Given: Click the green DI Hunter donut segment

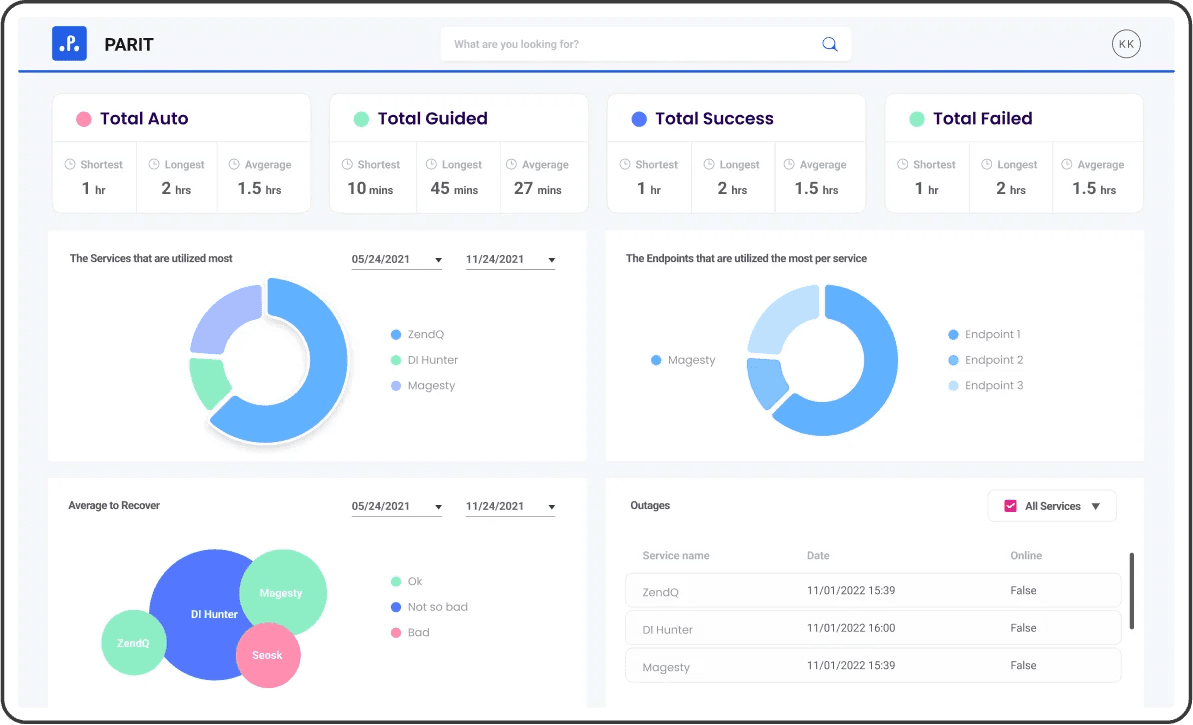Looking at the screenshot, I should (208, 383).
